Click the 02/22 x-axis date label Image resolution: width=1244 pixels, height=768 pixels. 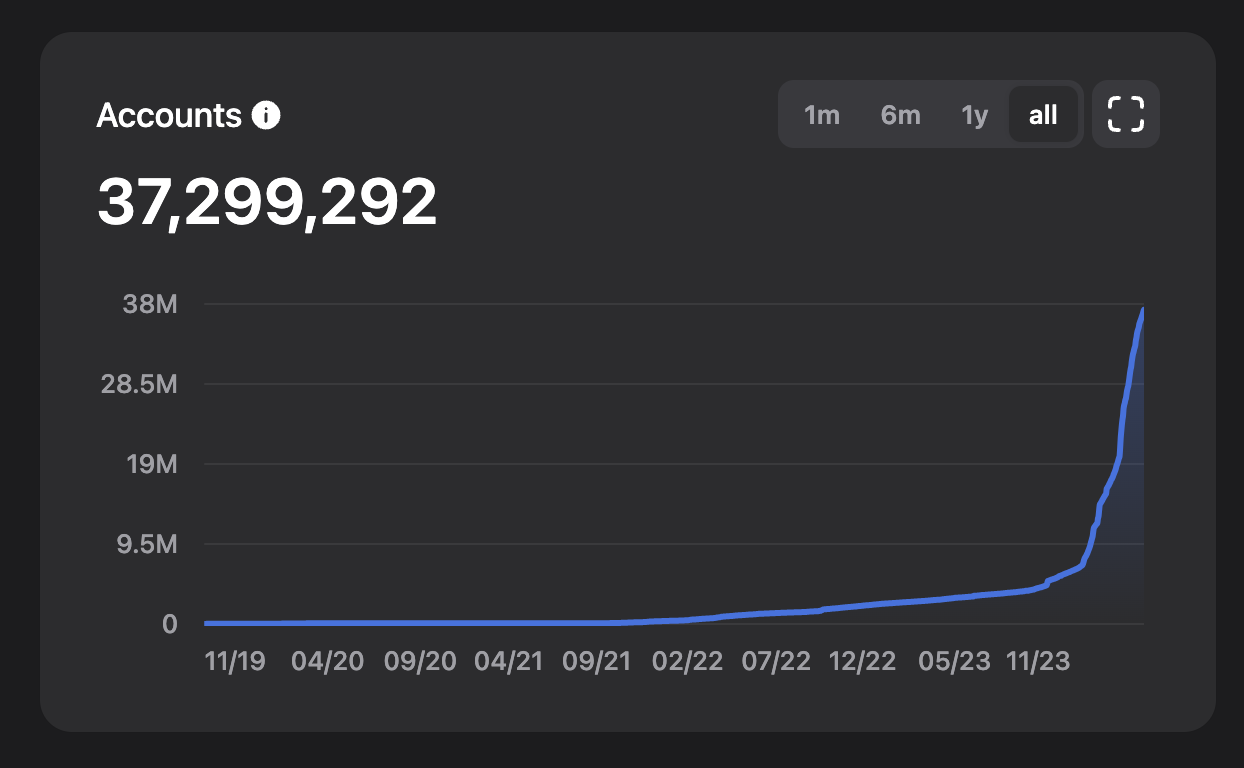(x=686, y=662)
